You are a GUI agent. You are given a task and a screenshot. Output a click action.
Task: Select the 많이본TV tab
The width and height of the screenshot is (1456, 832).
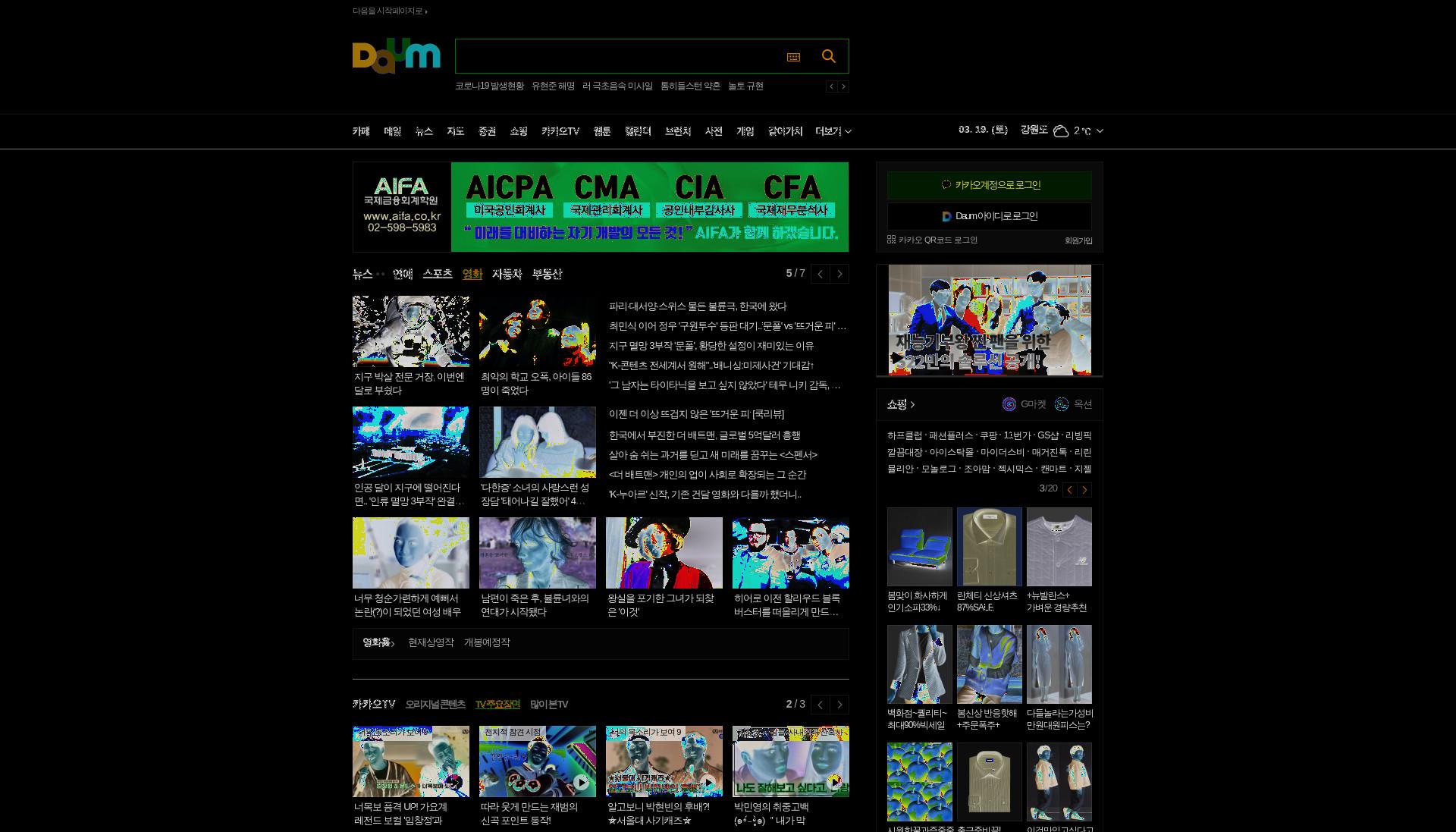[x=549, y=705]
